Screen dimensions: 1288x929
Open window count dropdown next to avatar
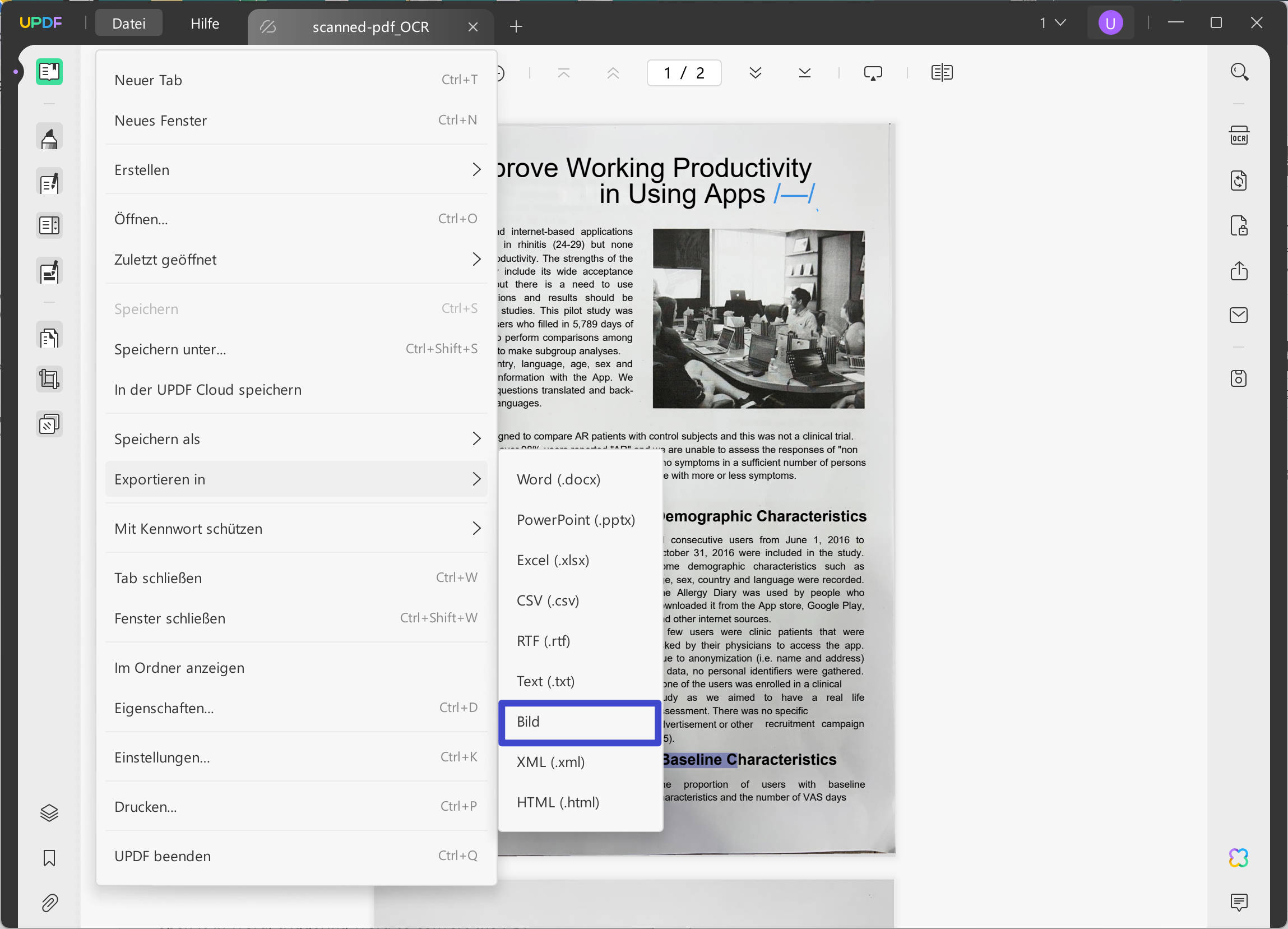tap(1053, 23)
